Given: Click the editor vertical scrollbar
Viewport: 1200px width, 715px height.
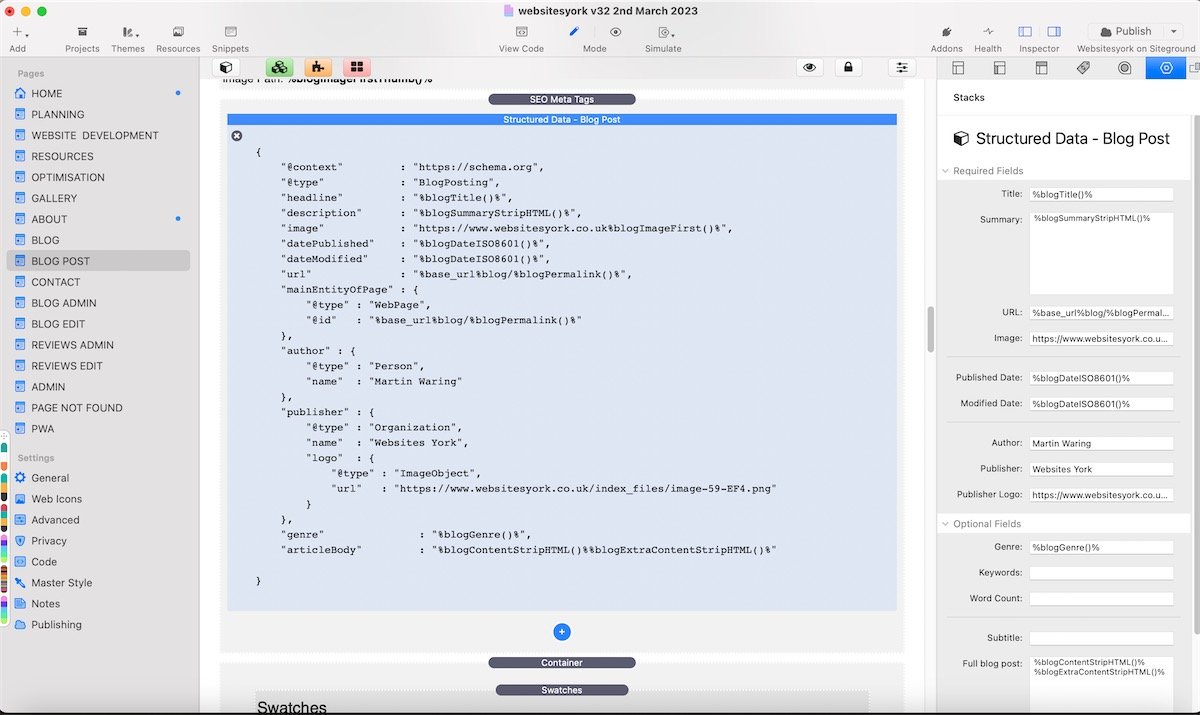Looking at the screenshot, I should pyautogui.click(x=931, y=330).
